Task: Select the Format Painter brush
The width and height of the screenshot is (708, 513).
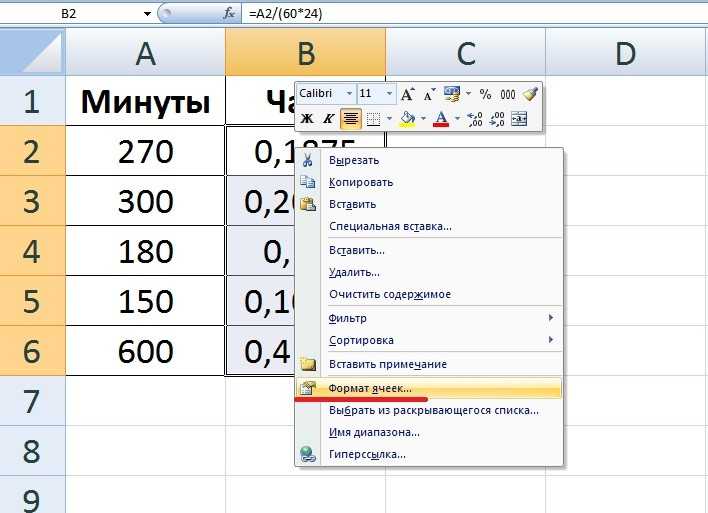Action: pyautogui.click(x=531, y=94)
